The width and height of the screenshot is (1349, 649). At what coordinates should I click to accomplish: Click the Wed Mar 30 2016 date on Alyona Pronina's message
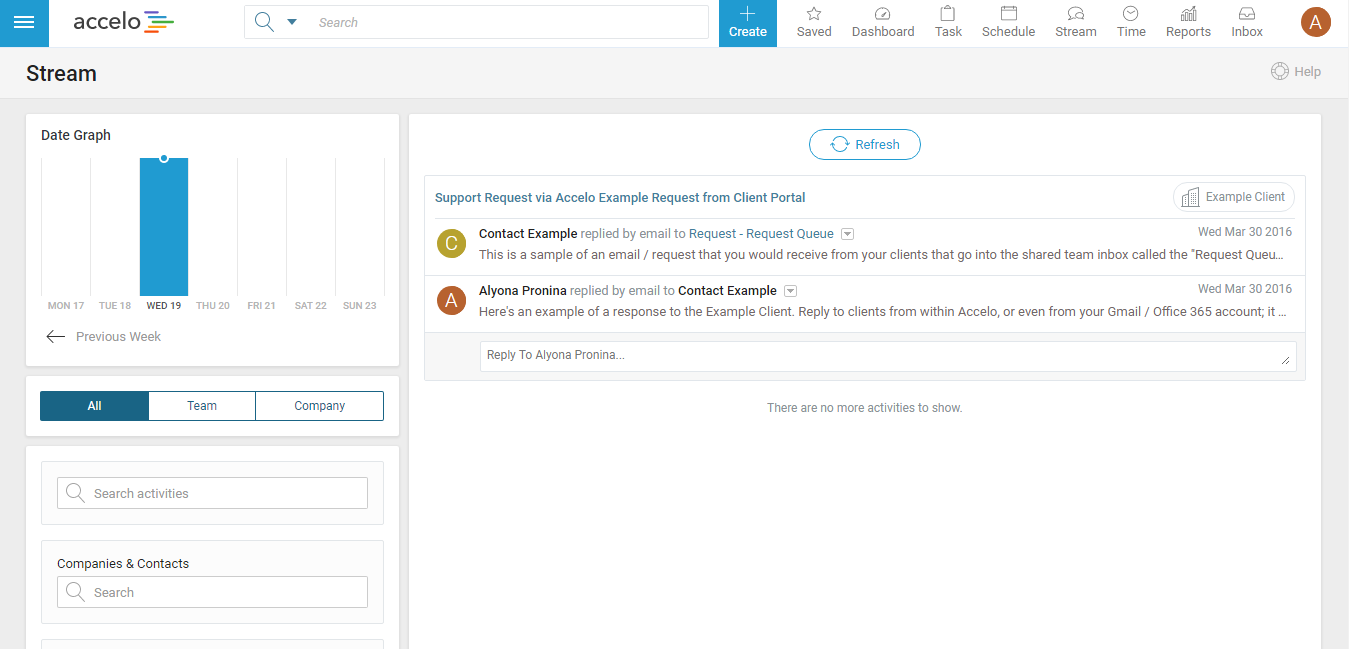pyautogui.click(x=1245, y=289)
